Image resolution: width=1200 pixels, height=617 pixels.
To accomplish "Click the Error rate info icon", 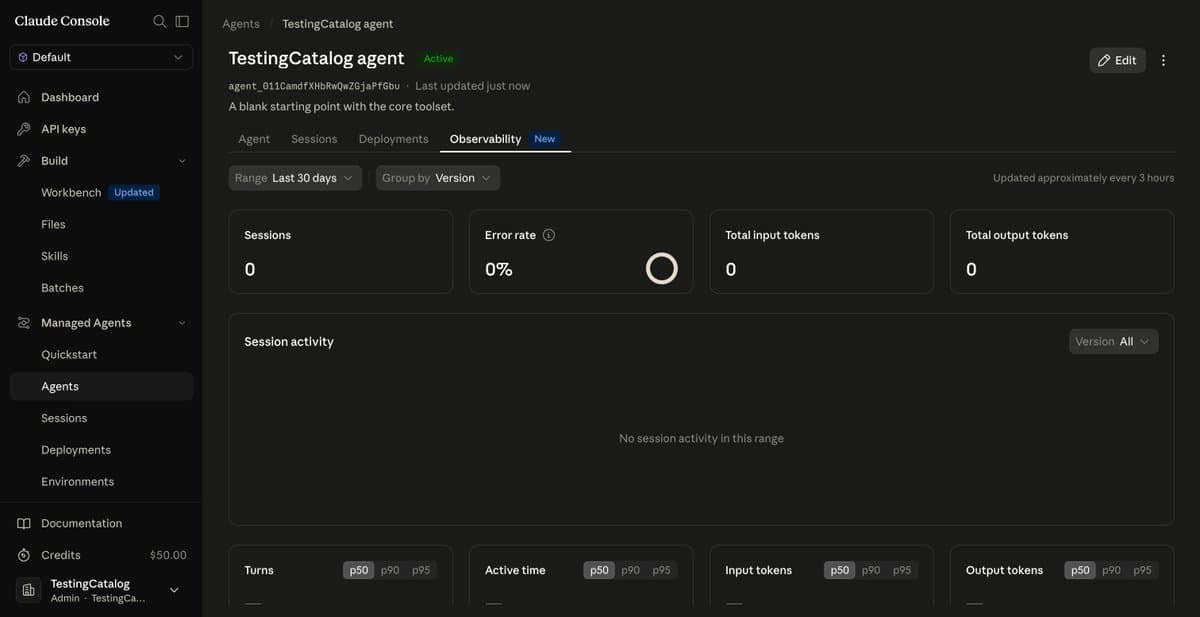I will coord(548,235).
